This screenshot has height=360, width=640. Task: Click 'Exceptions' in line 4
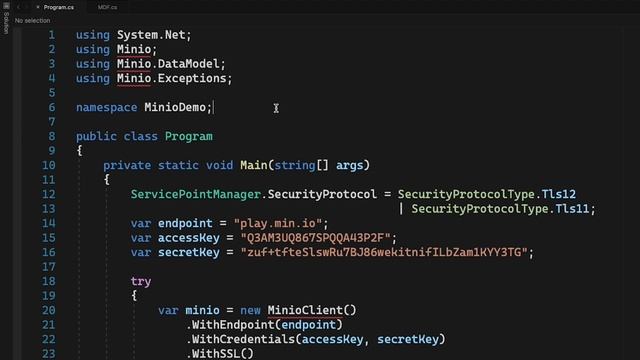[192, 78]
